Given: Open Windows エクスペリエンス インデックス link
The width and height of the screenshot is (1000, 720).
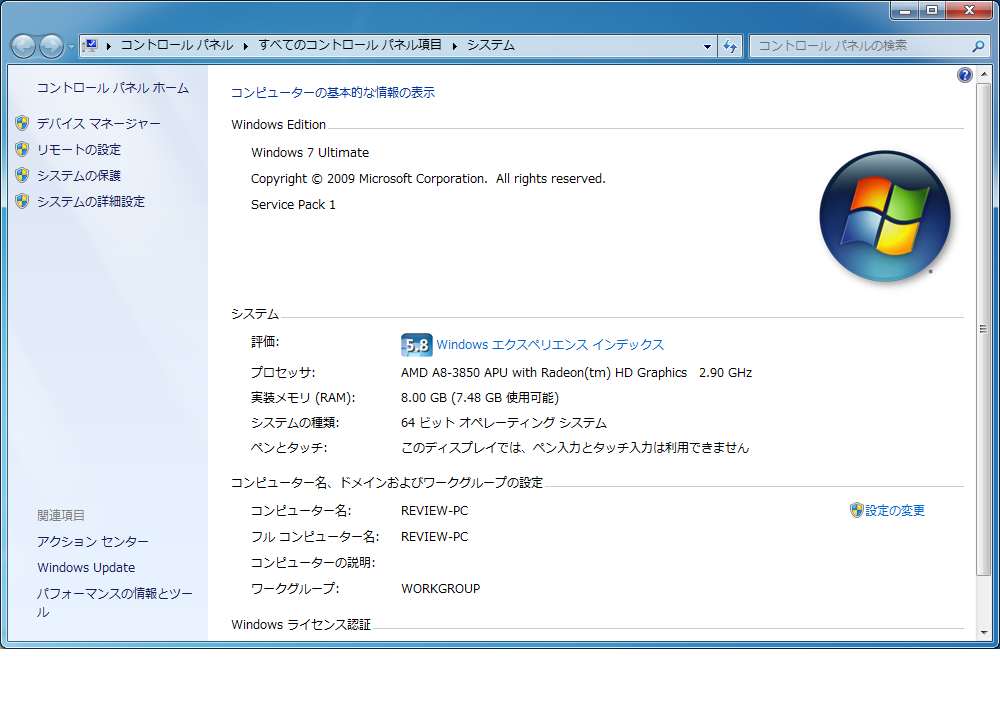Looking at the screenshot, I should click(x=550, y=345).
